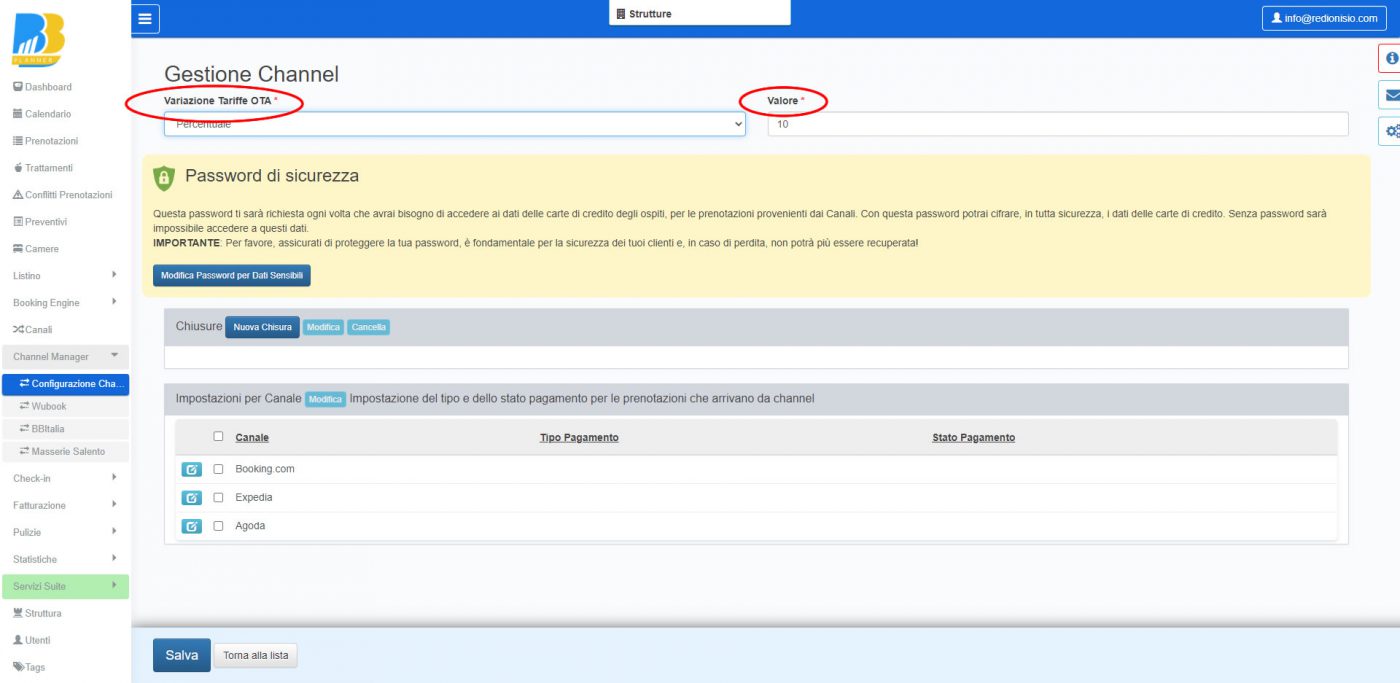Click the Trattamenti apple icon

pyautogui.click(x=18, y=168)
